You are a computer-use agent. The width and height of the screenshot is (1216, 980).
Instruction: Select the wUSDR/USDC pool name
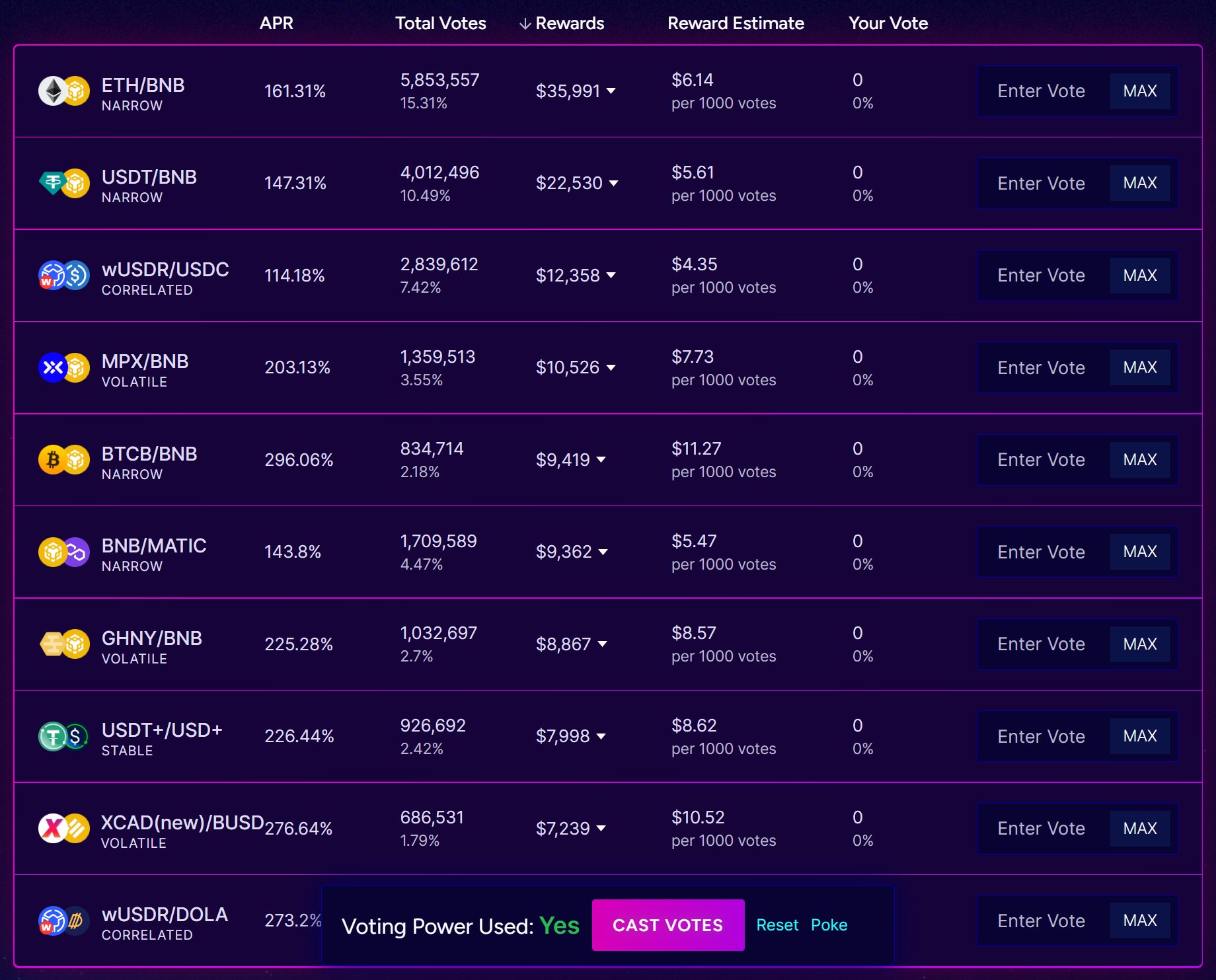[x=165, y=270]
